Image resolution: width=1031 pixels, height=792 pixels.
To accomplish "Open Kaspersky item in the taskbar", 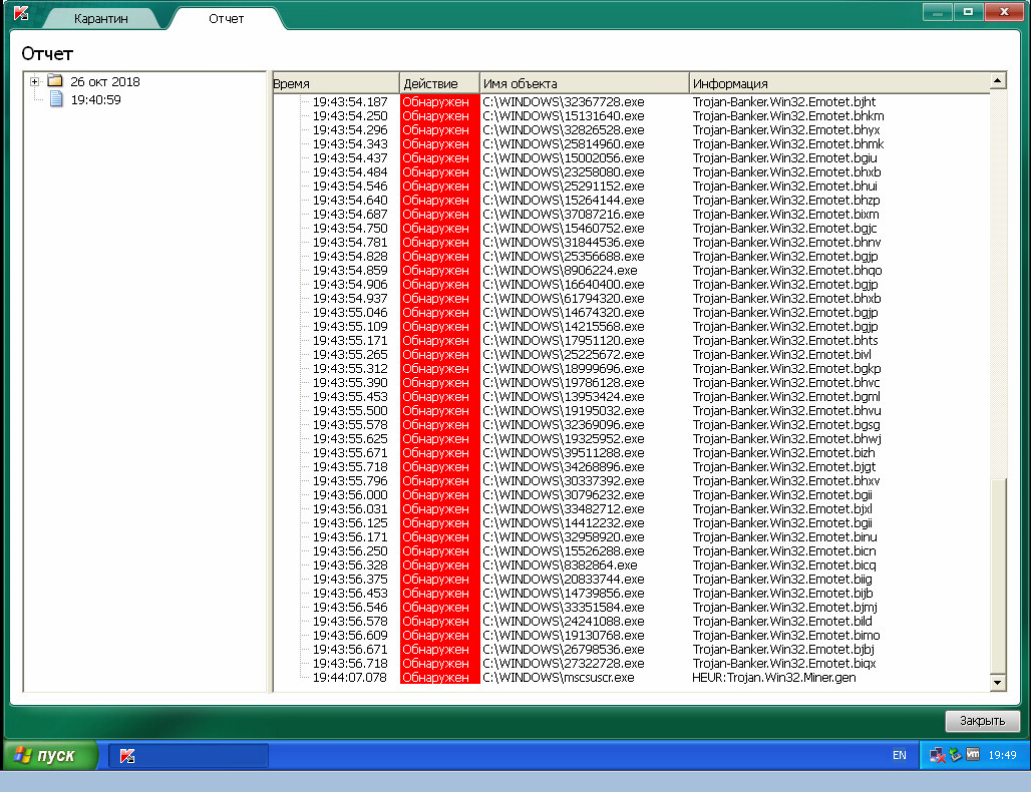I will click(x=188, y=756).
